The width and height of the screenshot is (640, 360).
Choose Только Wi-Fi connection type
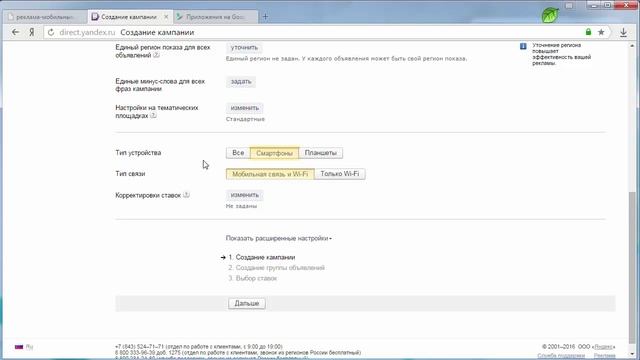click(340, 174)
